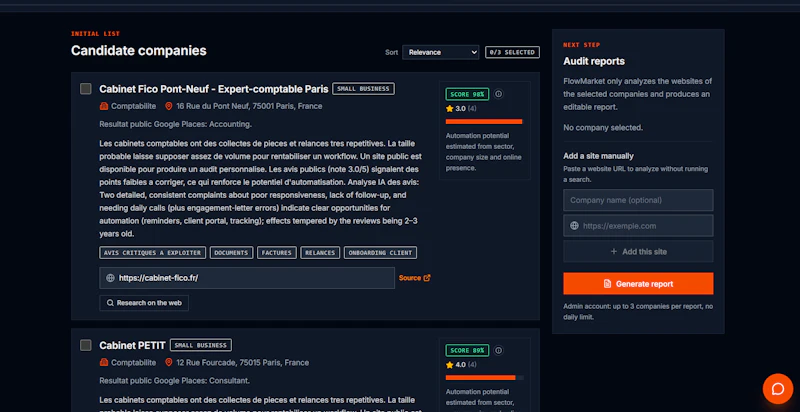Viewport: 800px width, 412px height.
Task: Click the SCORE 98% badge
Action: (x=467, y=94)
